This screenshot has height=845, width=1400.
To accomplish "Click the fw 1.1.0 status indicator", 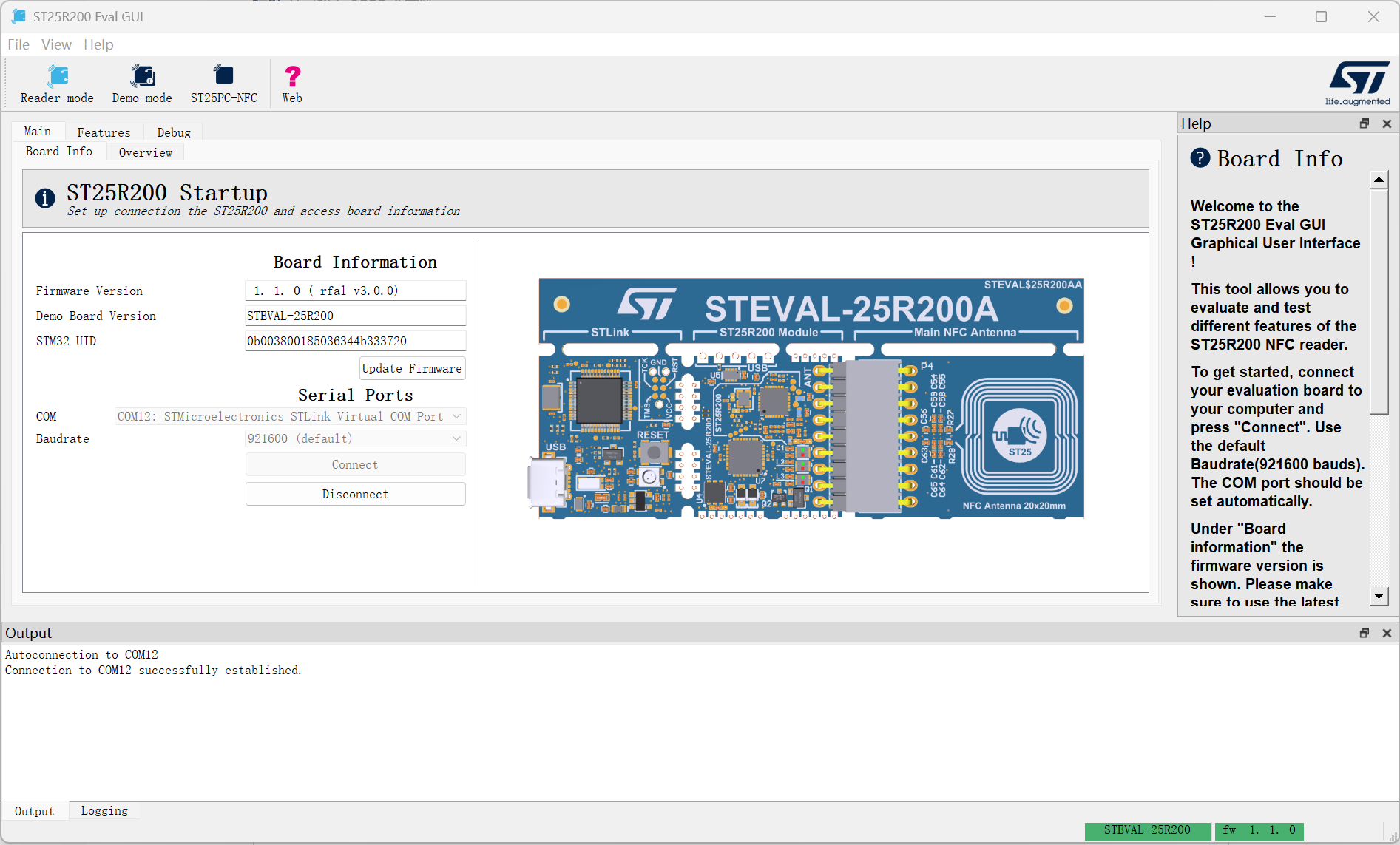I will coord(1259,830).
